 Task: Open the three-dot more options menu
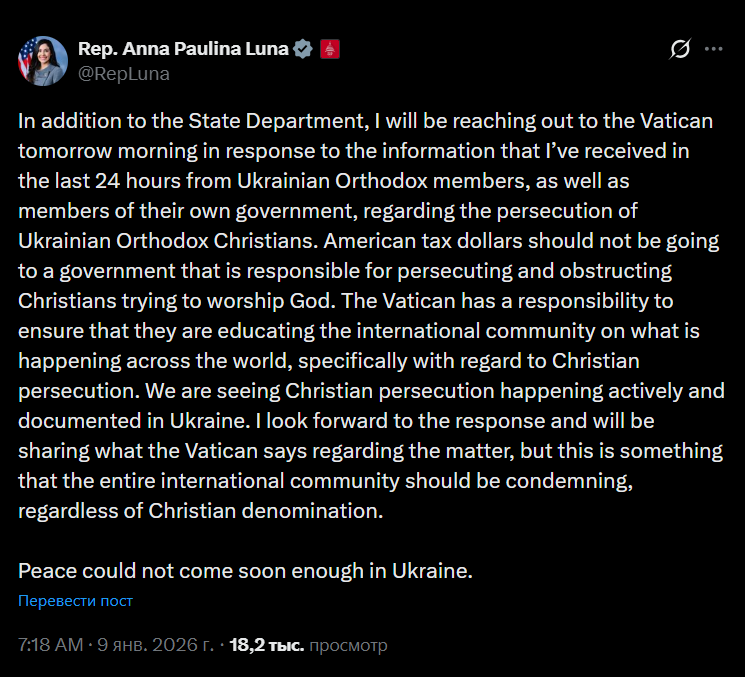[713, 49]
